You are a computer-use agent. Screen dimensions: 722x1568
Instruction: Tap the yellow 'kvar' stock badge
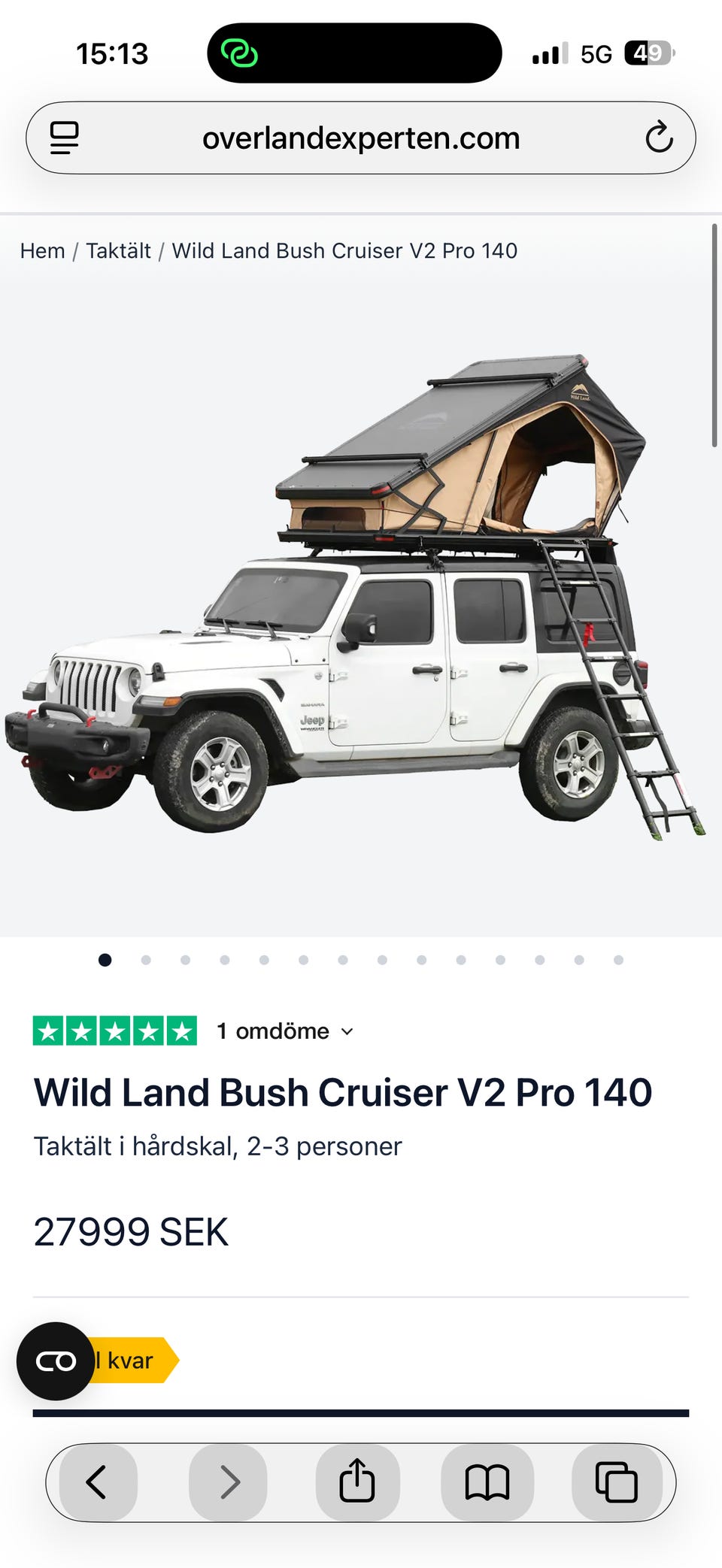(x=132, y=1361)
